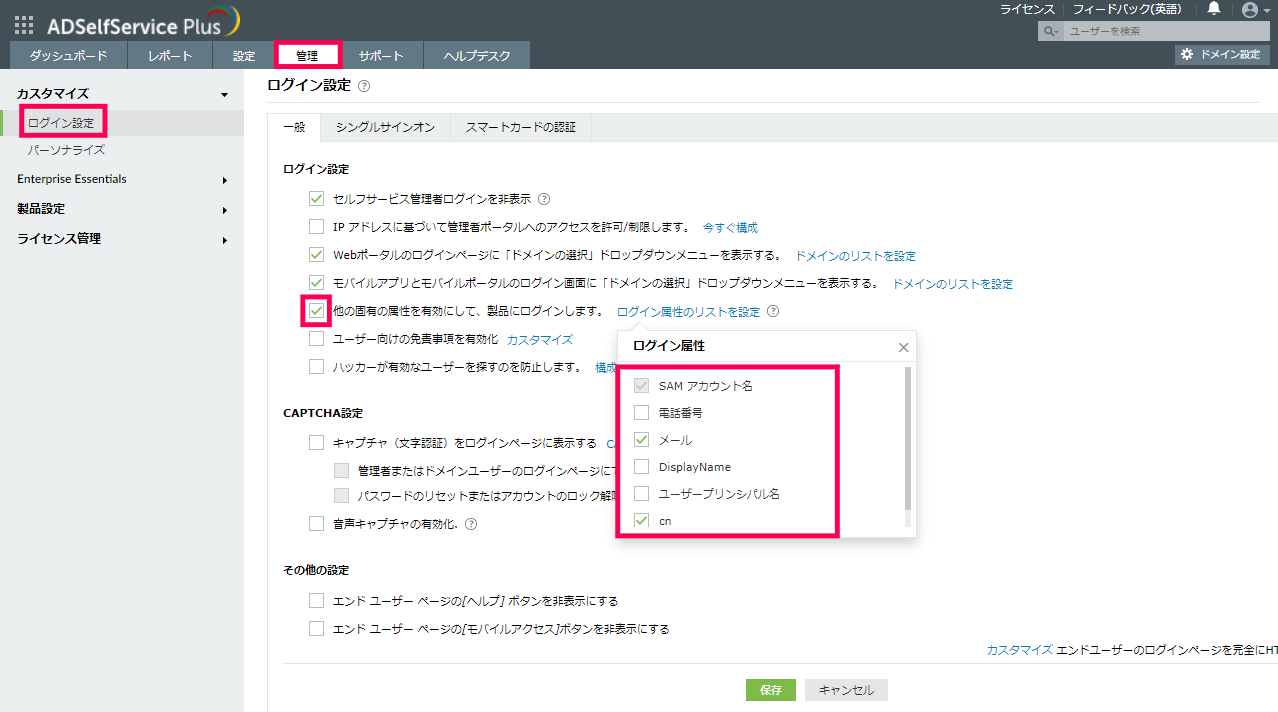
Task: Enable ユーザー向けの免責事項を有効化 checkbox
Action: point(316,339)
